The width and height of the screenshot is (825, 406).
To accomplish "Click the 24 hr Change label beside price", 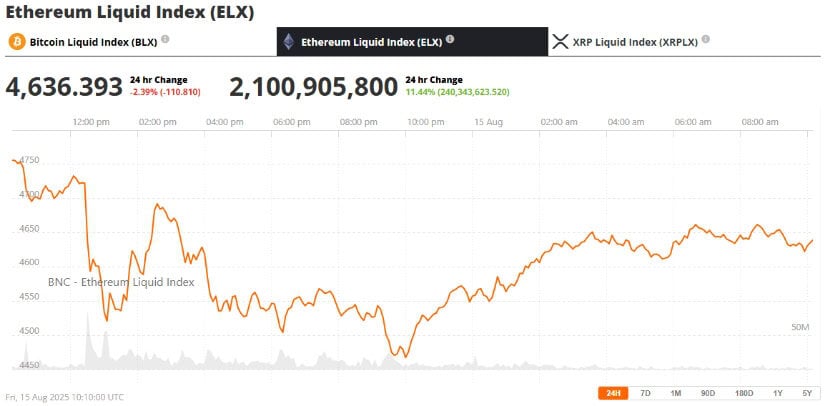I will (158, 80).
